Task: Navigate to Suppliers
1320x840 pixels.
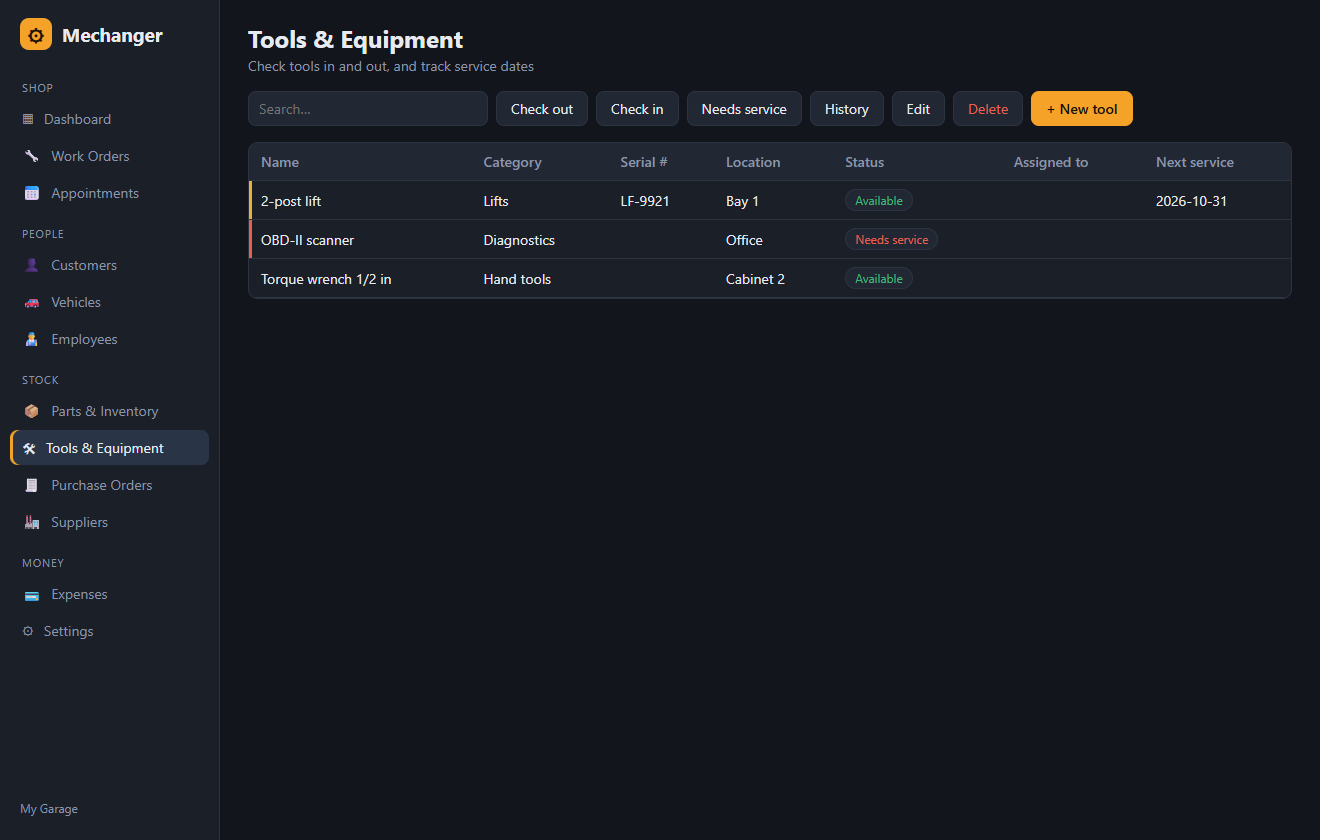Action: (x=110, y=522)
